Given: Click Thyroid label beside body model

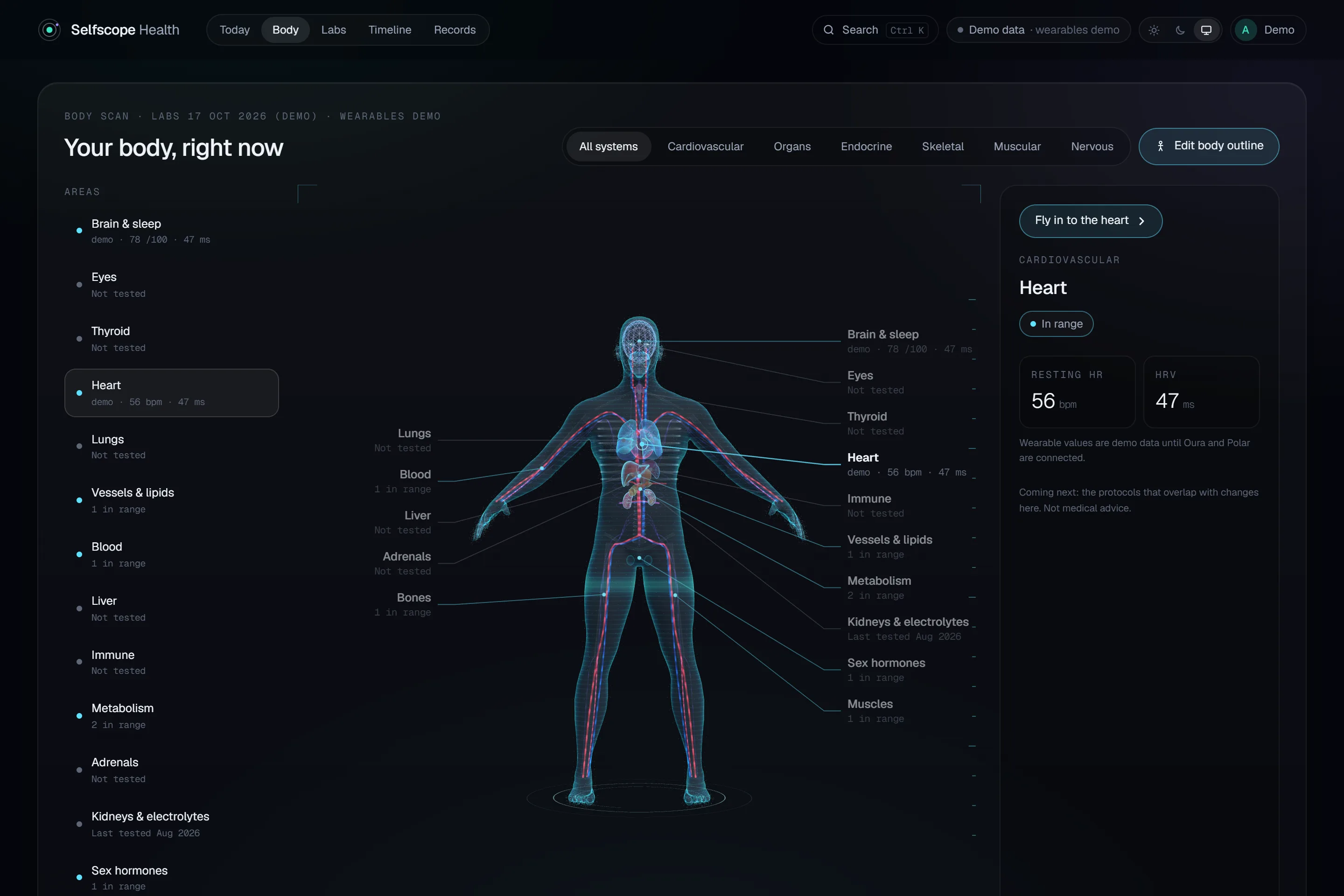Looking at the screenshot, I should click(x=875, y=423).
